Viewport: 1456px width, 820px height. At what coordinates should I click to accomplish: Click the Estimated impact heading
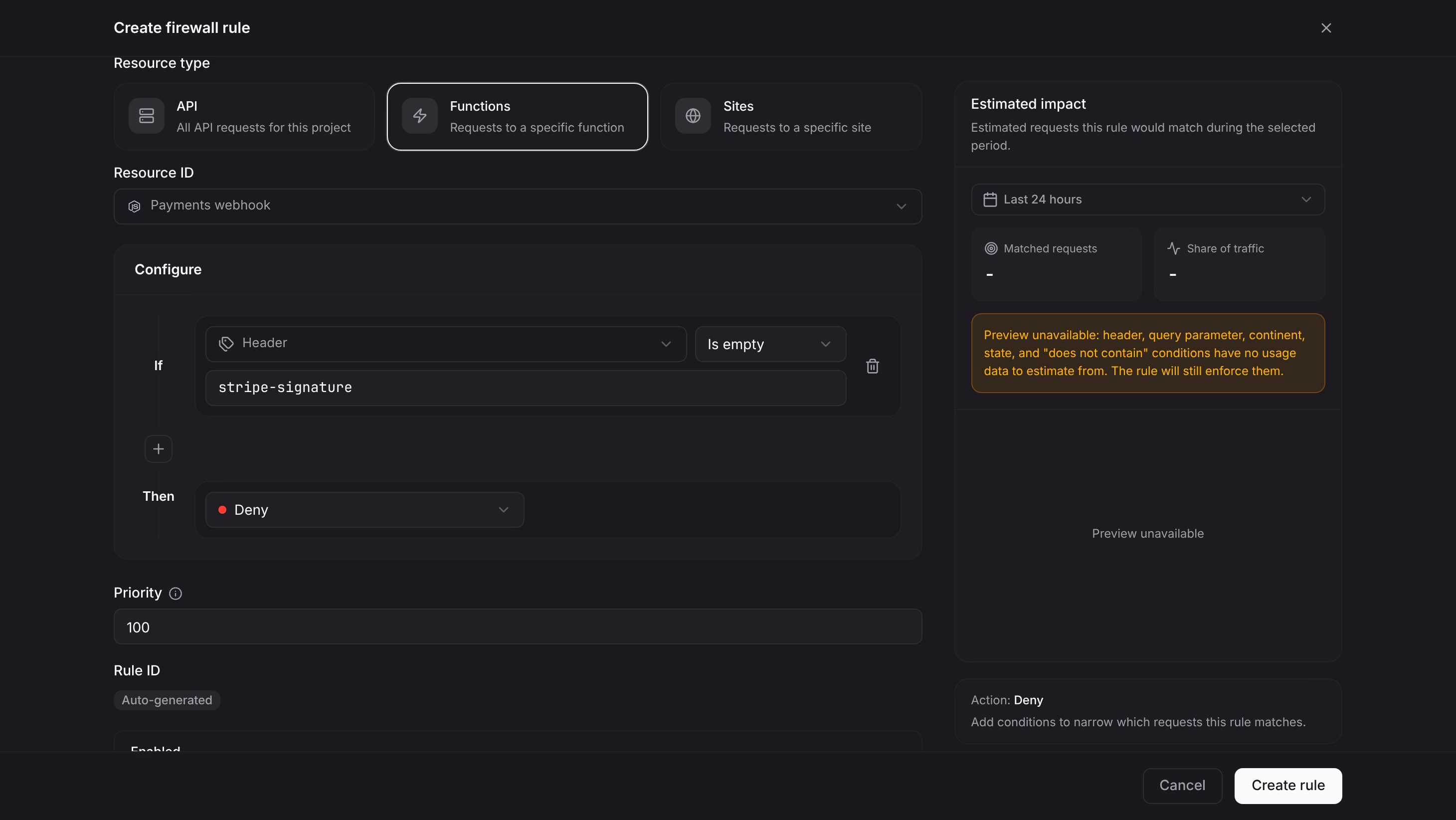[1028, 104]
